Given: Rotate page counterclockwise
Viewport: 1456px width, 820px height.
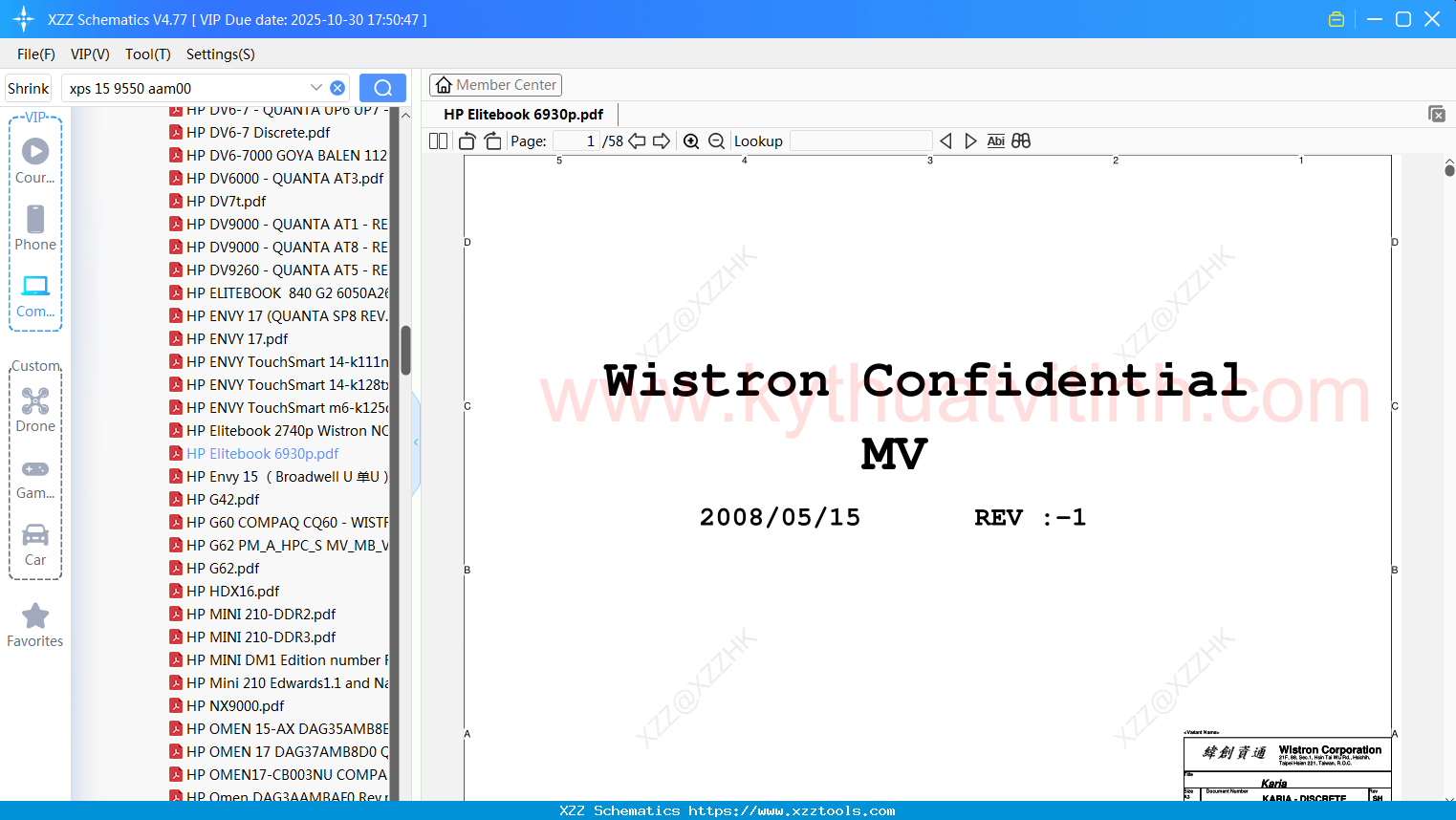Looking at the screenshot, I should point(467,141).
